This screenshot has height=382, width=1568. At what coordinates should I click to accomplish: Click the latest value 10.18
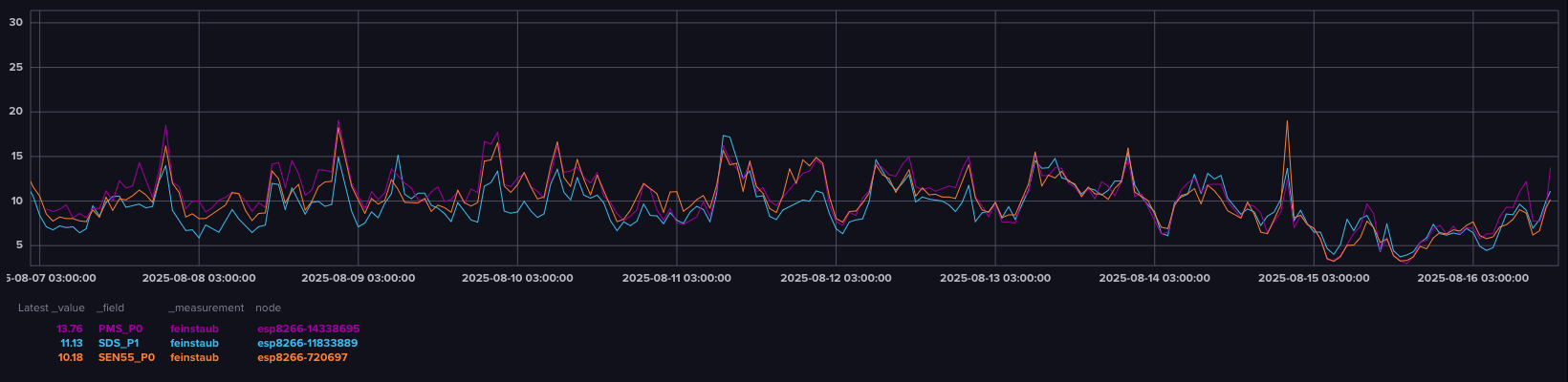point(70,357)
